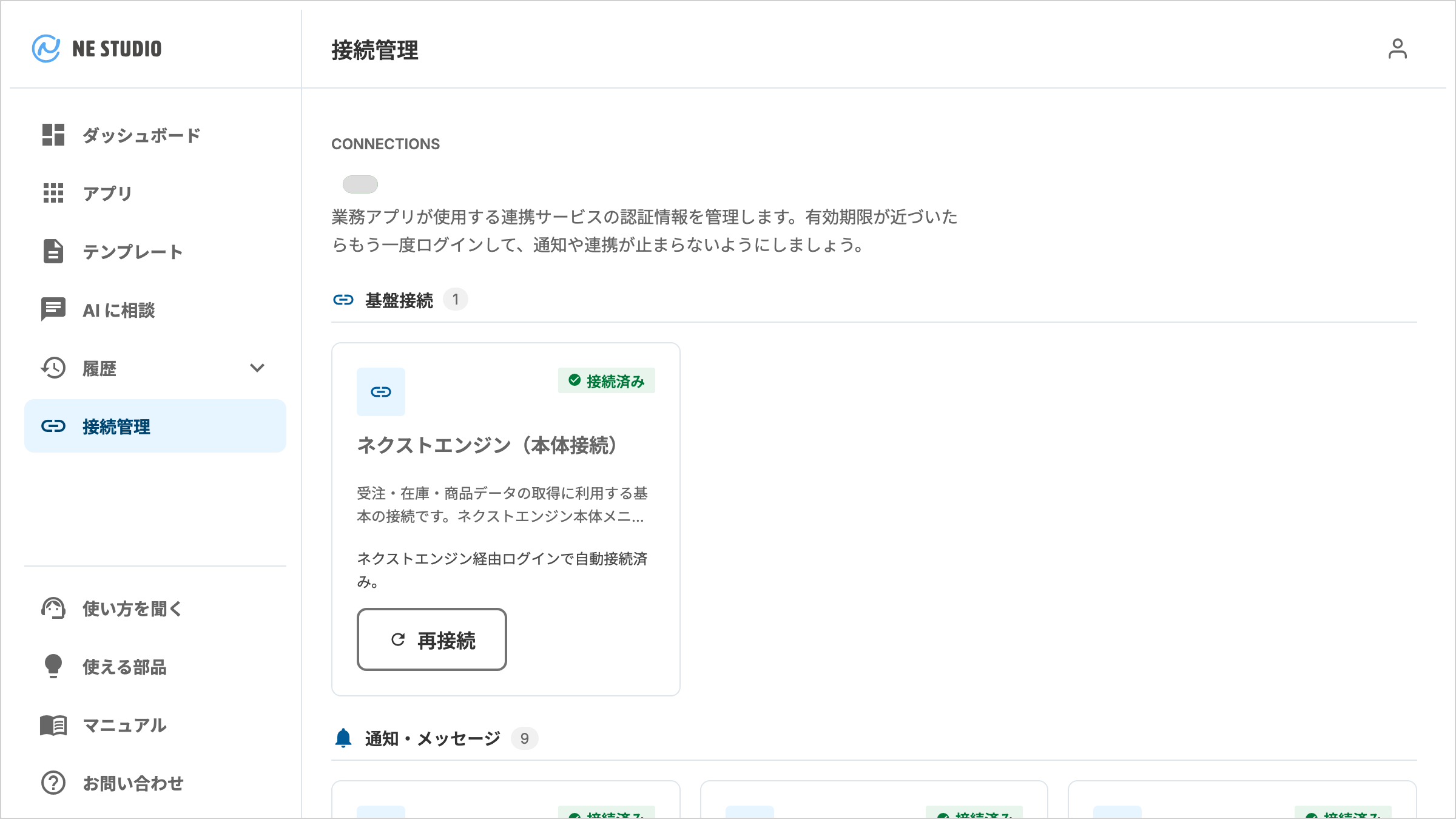Click the bell icon next to 通知・メッセージ
The width and height of the screenshot is (1456, 819).
[343, 738]
